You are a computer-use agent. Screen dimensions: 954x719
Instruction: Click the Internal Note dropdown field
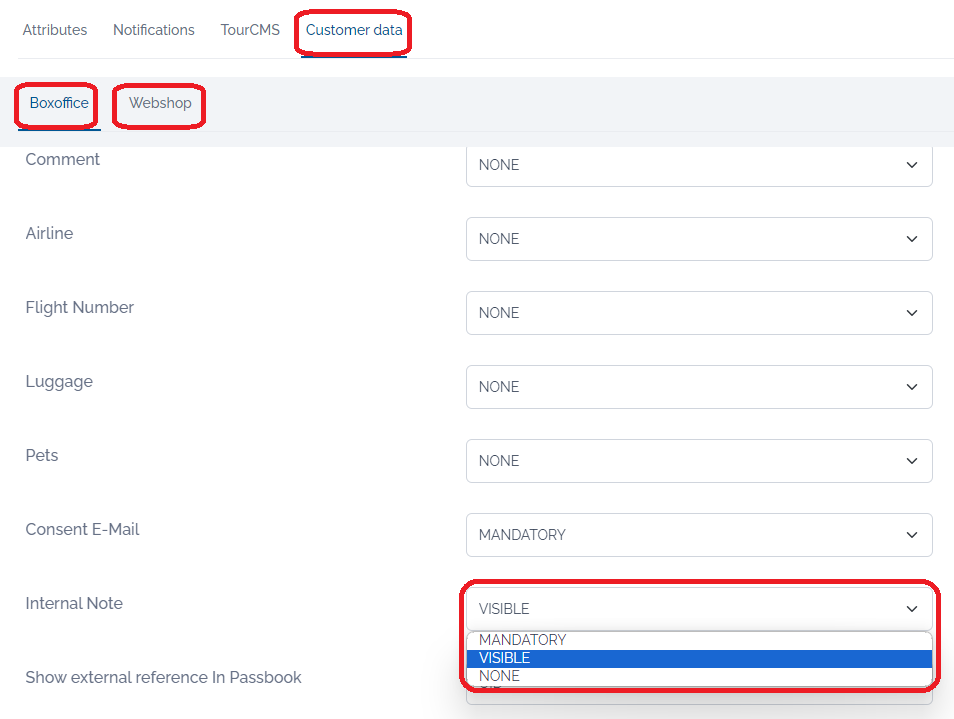point(699,609)
